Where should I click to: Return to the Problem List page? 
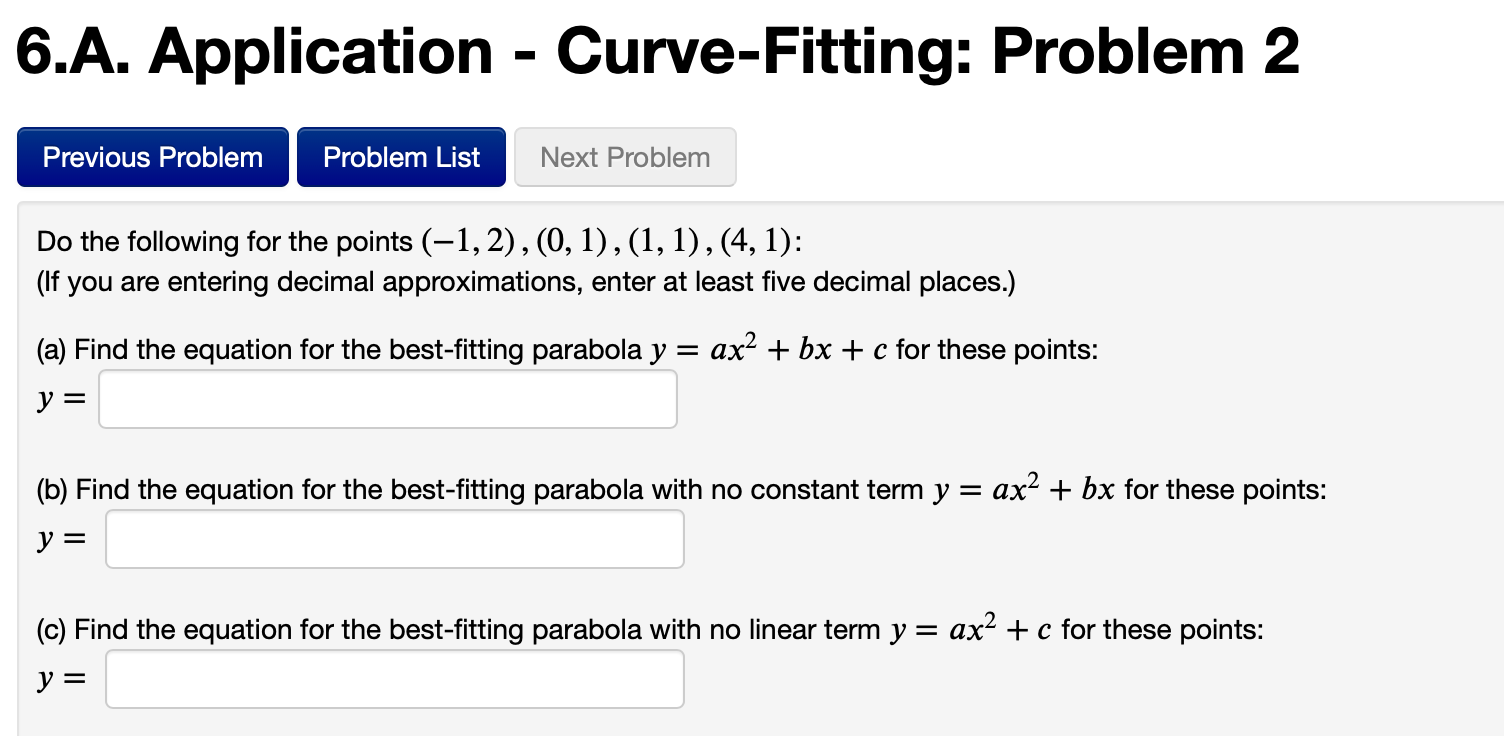click(401, 157)
